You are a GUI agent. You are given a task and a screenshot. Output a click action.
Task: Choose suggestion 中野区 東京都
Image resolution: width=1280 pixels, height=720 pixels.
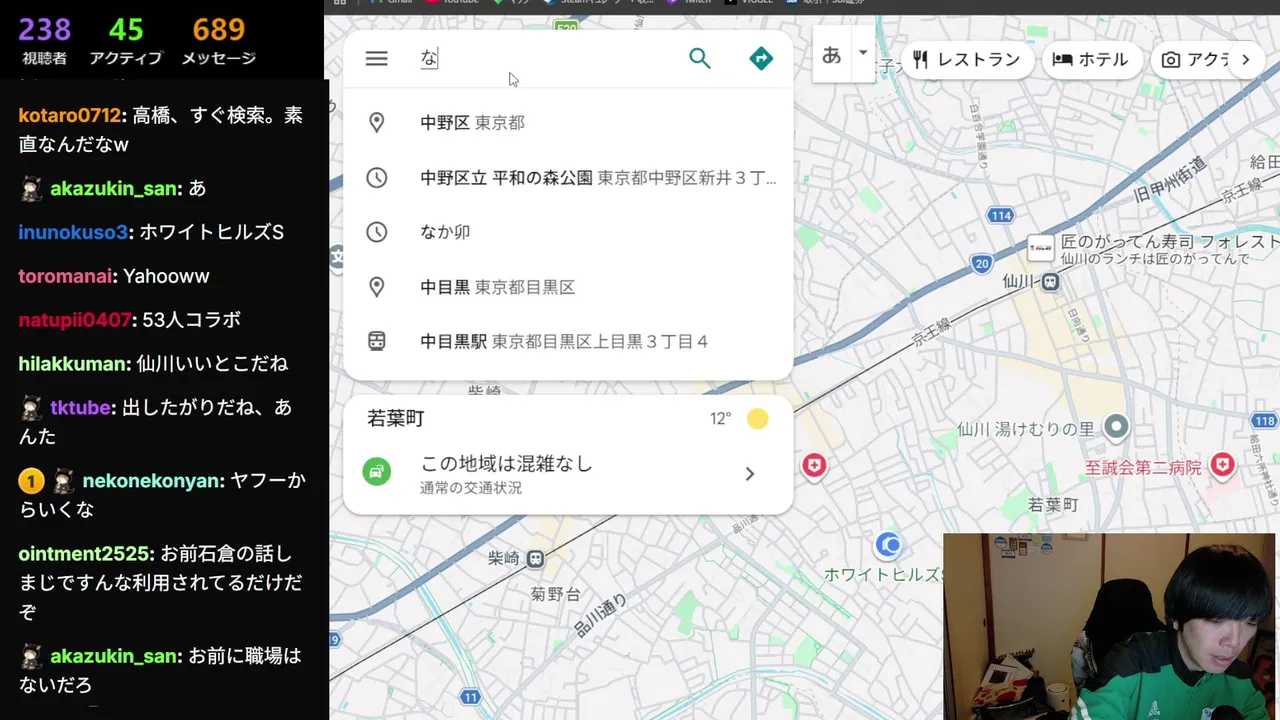point(568,123)
